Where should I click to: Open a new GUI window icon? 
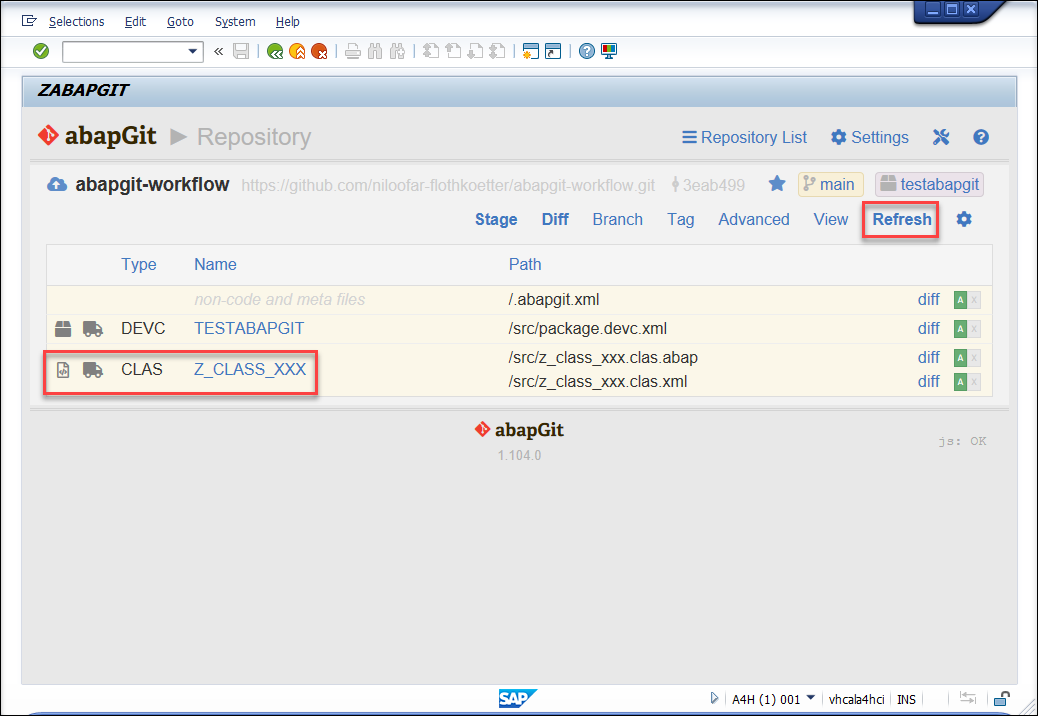coord(530,51)
